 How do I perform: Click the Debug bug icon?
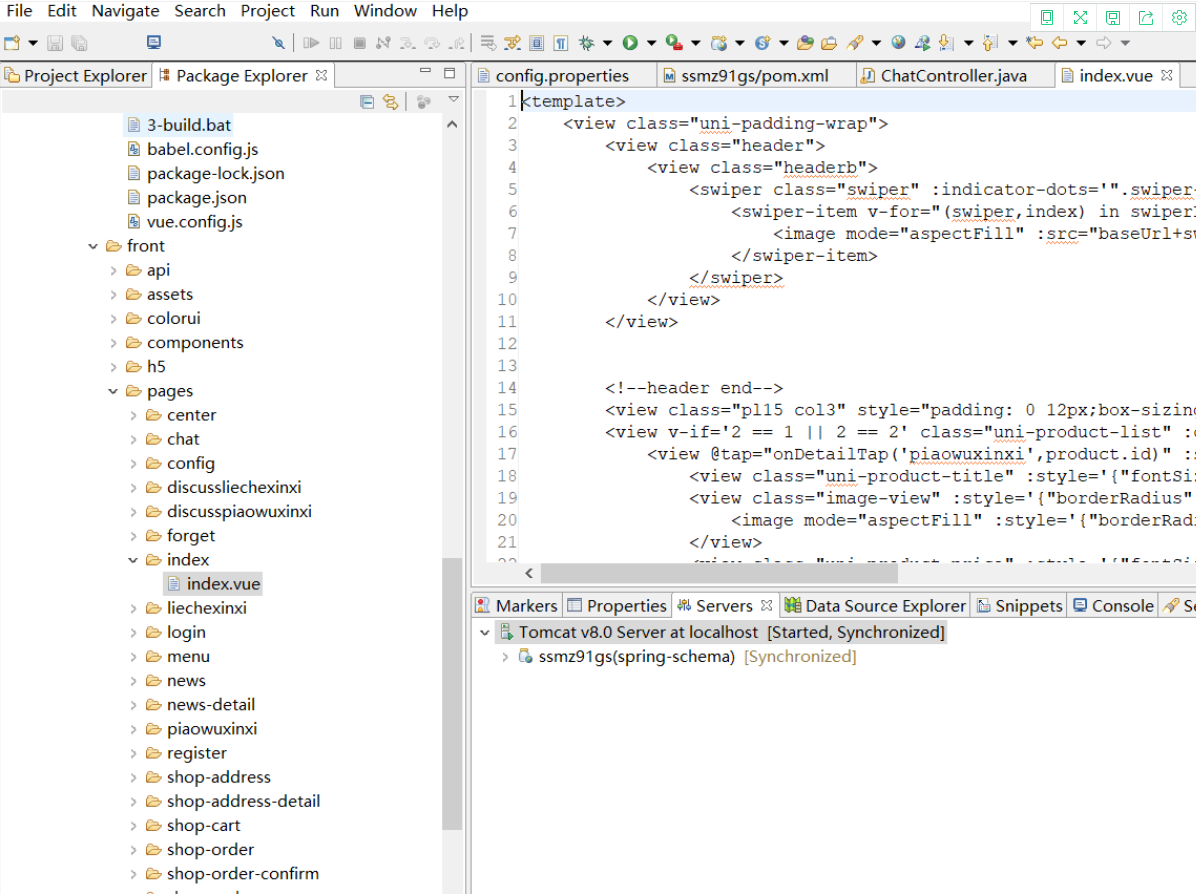coord(586,43)
